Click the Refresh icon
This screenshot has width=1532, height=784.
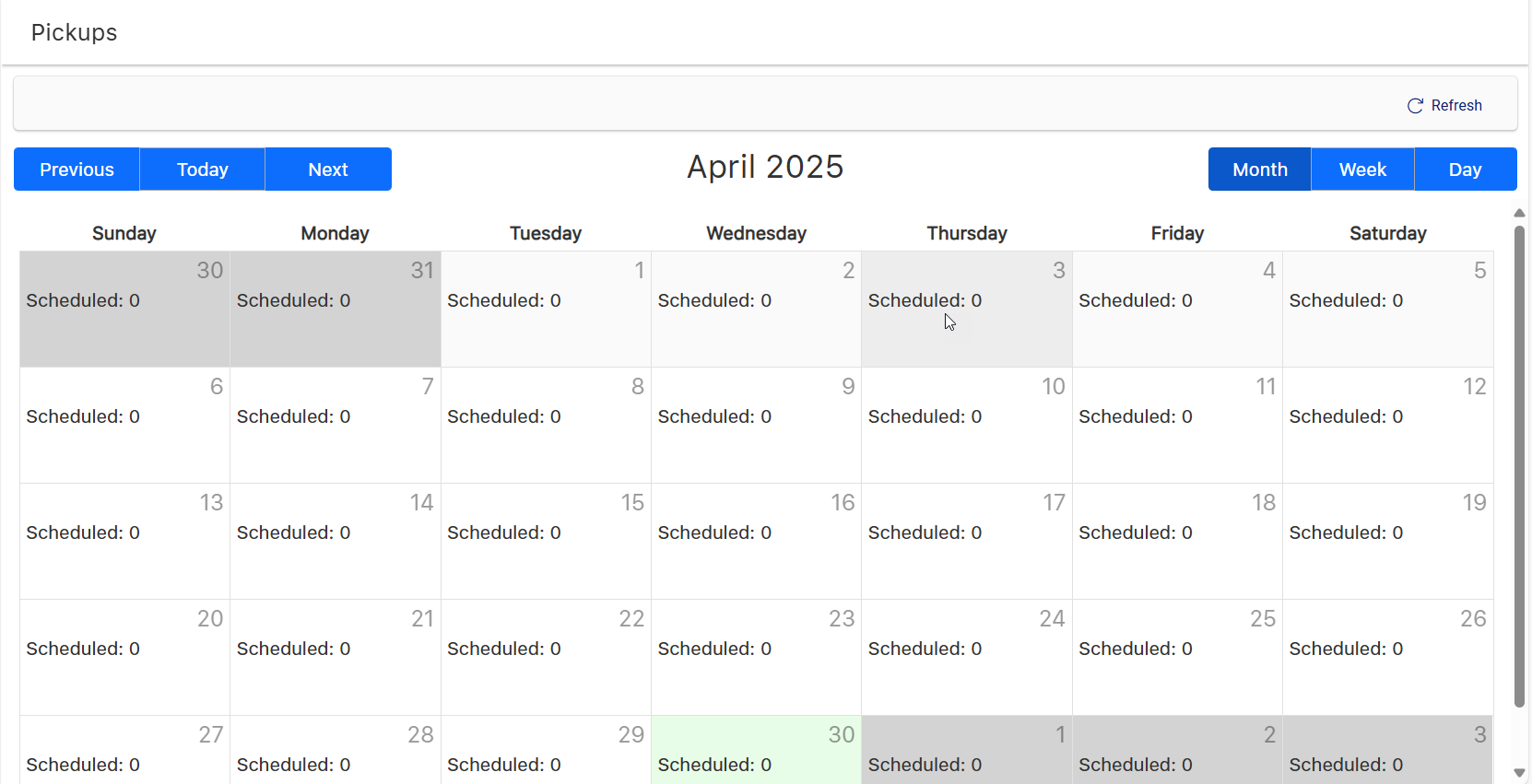[x=1416, y=105]
